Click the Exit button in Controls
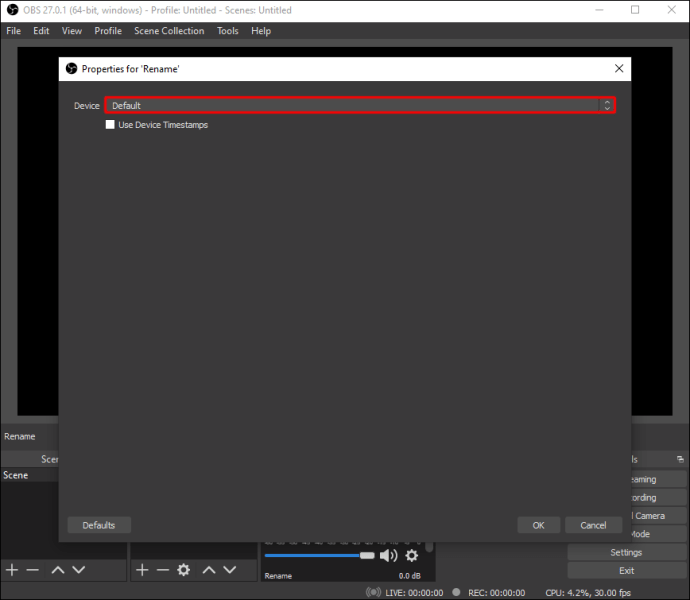690x600 pixels. point(626,571)
